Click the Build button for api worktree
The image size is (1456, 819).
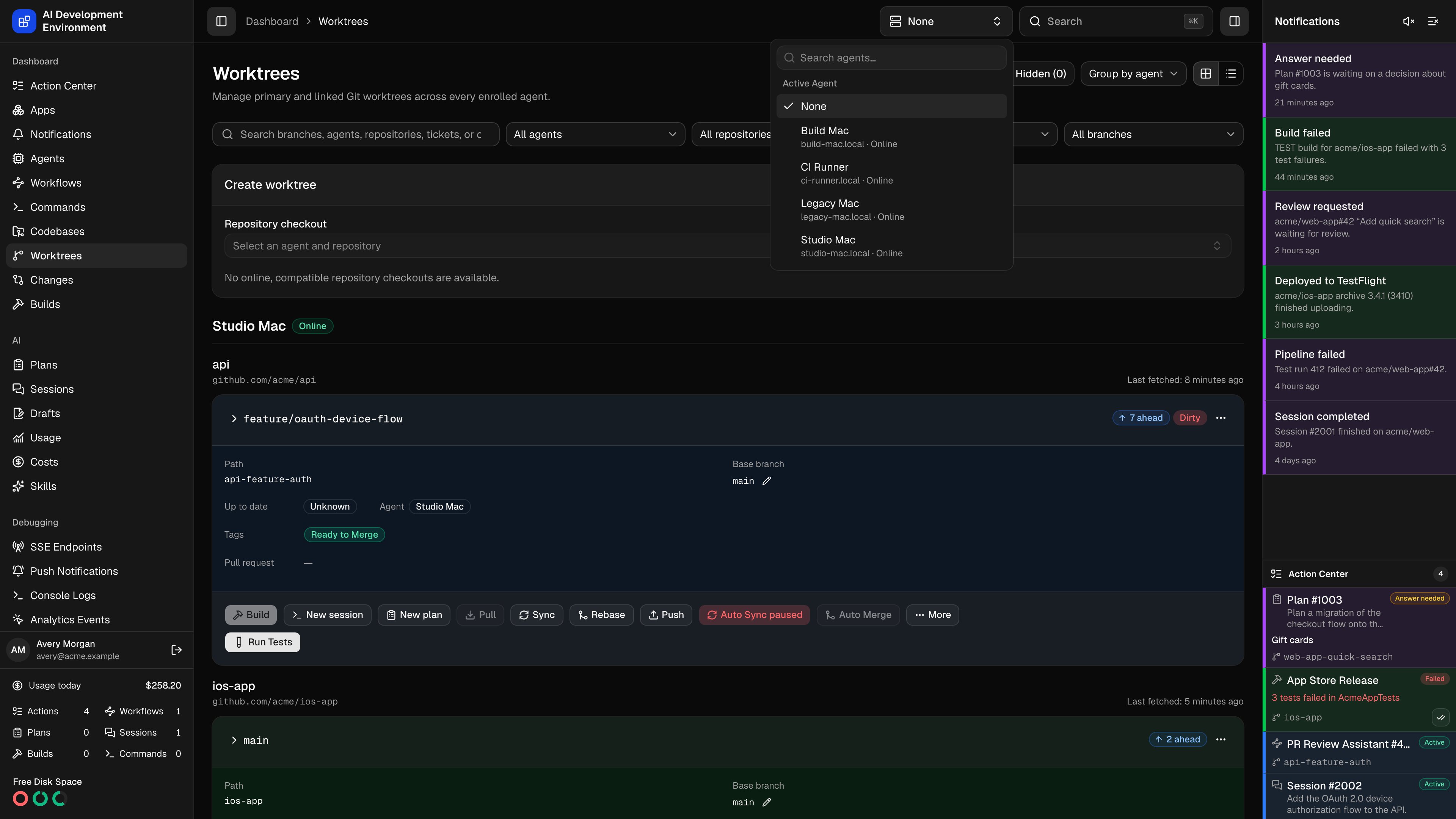pos(251,615)
